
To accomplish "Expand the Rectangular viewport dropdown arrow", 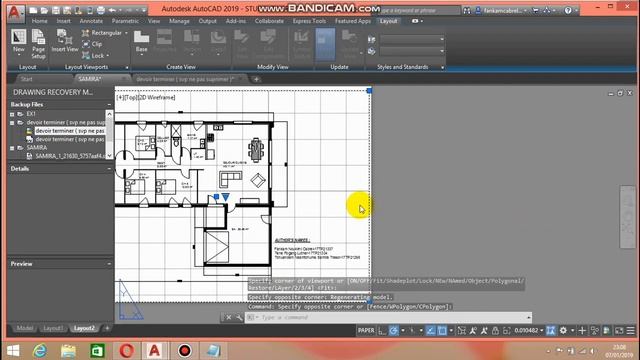I will point(126,33).
